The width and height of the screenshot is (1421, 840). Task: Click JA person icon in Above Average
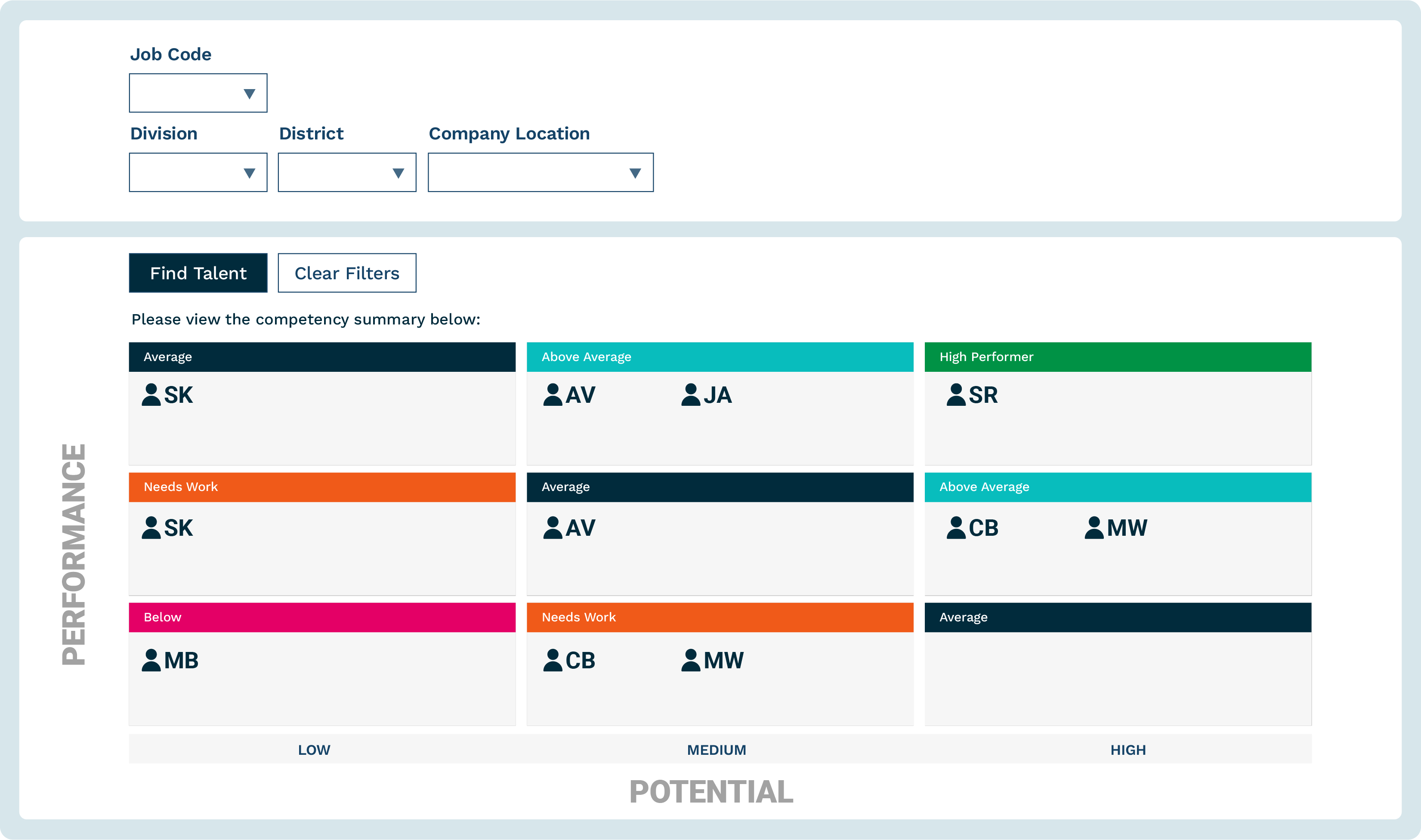pyautogui.click(x=690, y=395)
